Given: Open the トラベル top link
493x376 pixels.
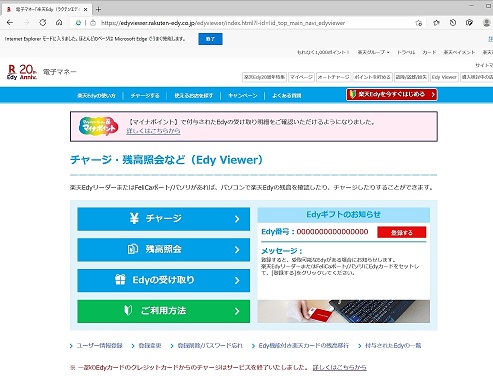Looking at the screenshot, I should 406,52.
